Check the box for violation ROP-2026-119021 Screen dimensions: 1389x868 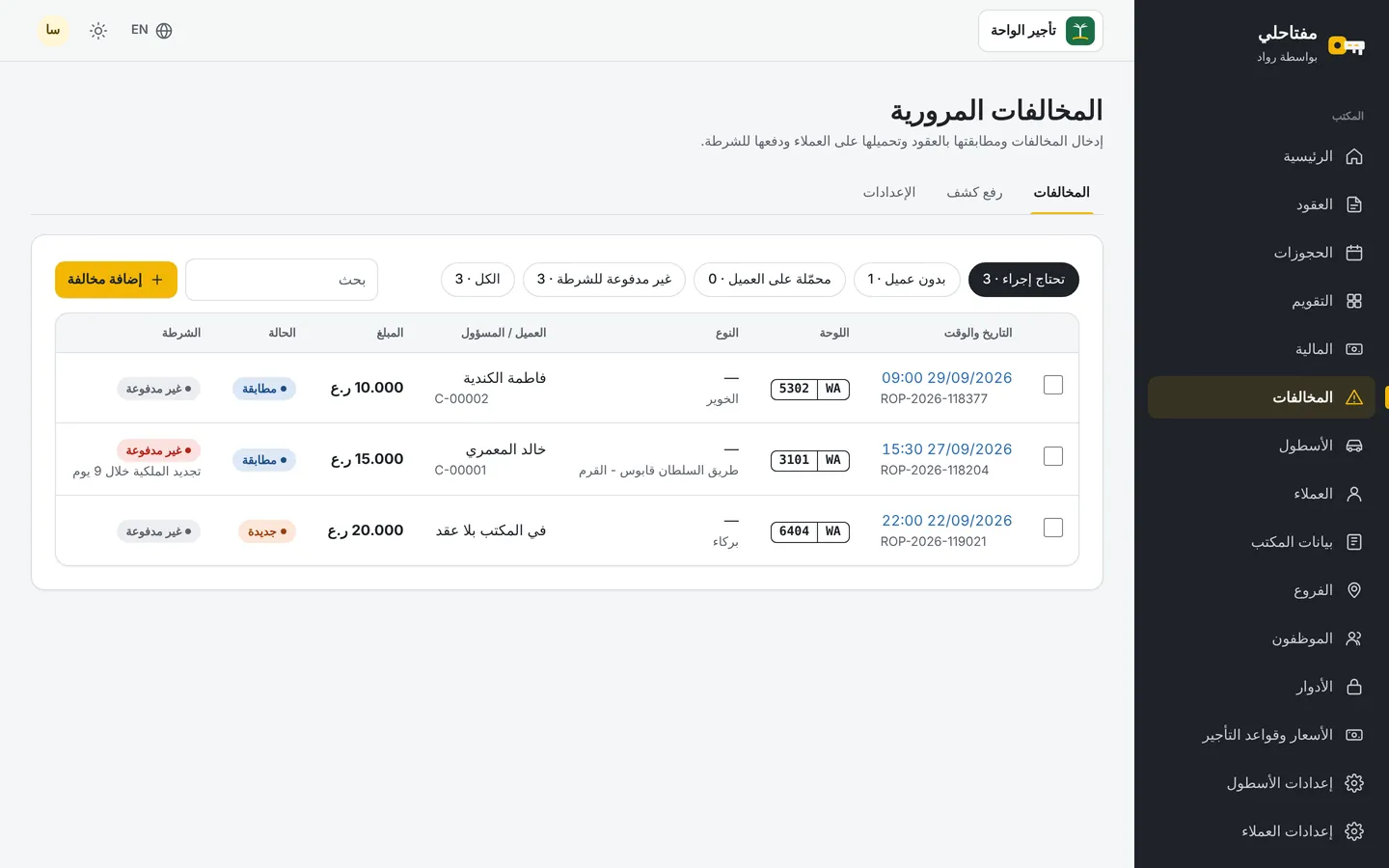pos(1053,528)
